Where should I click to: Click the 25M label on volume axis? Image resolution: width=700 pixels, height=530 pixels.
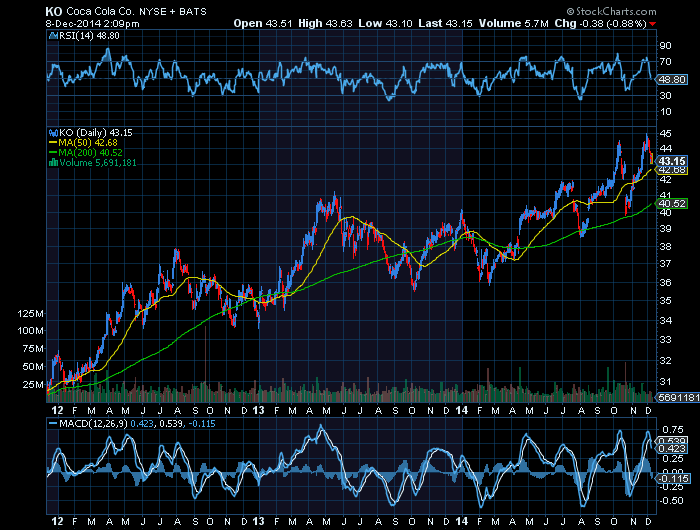[x=33, y=384]
